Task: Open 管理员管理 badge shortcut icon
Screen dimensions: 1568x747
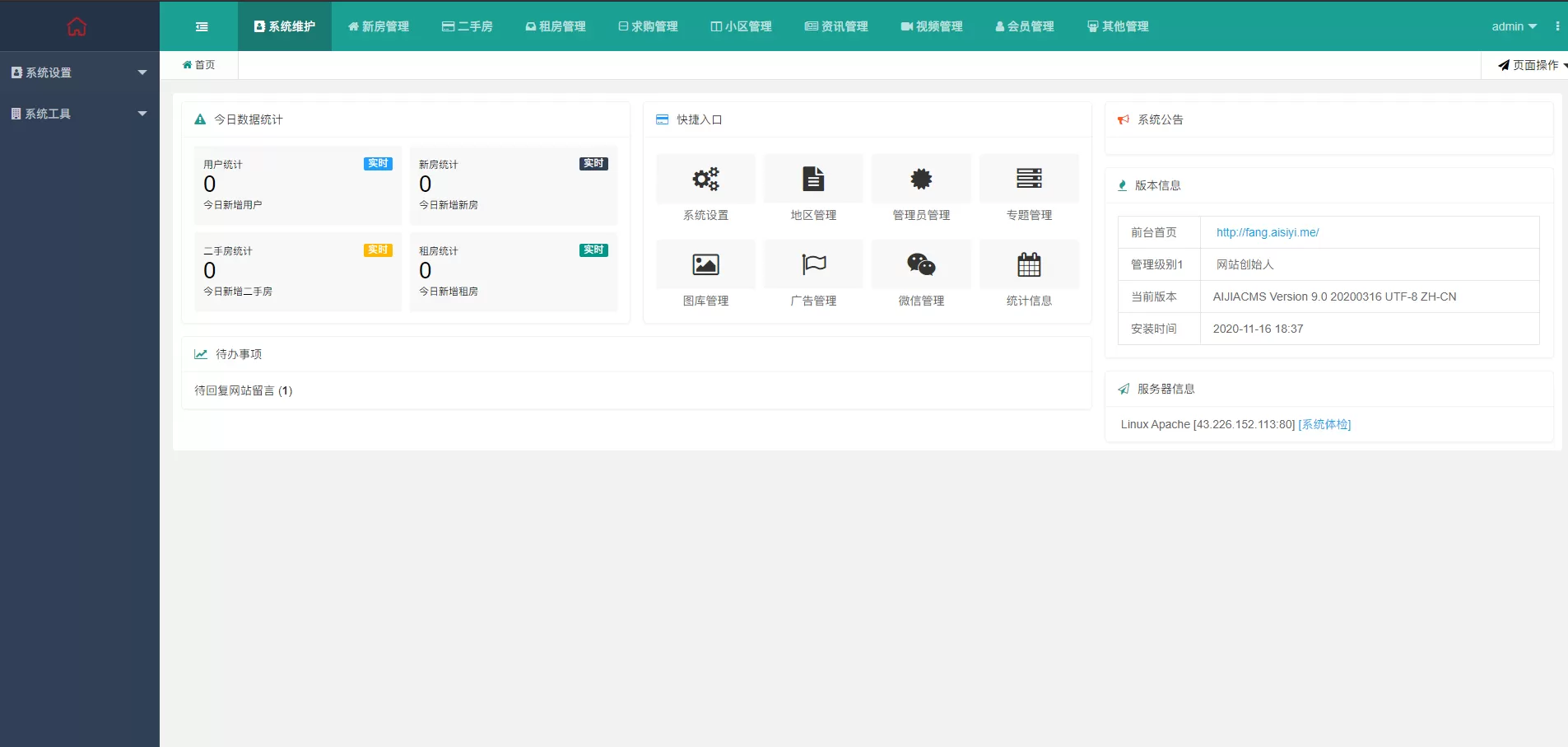Action: [x=921, y=179]
